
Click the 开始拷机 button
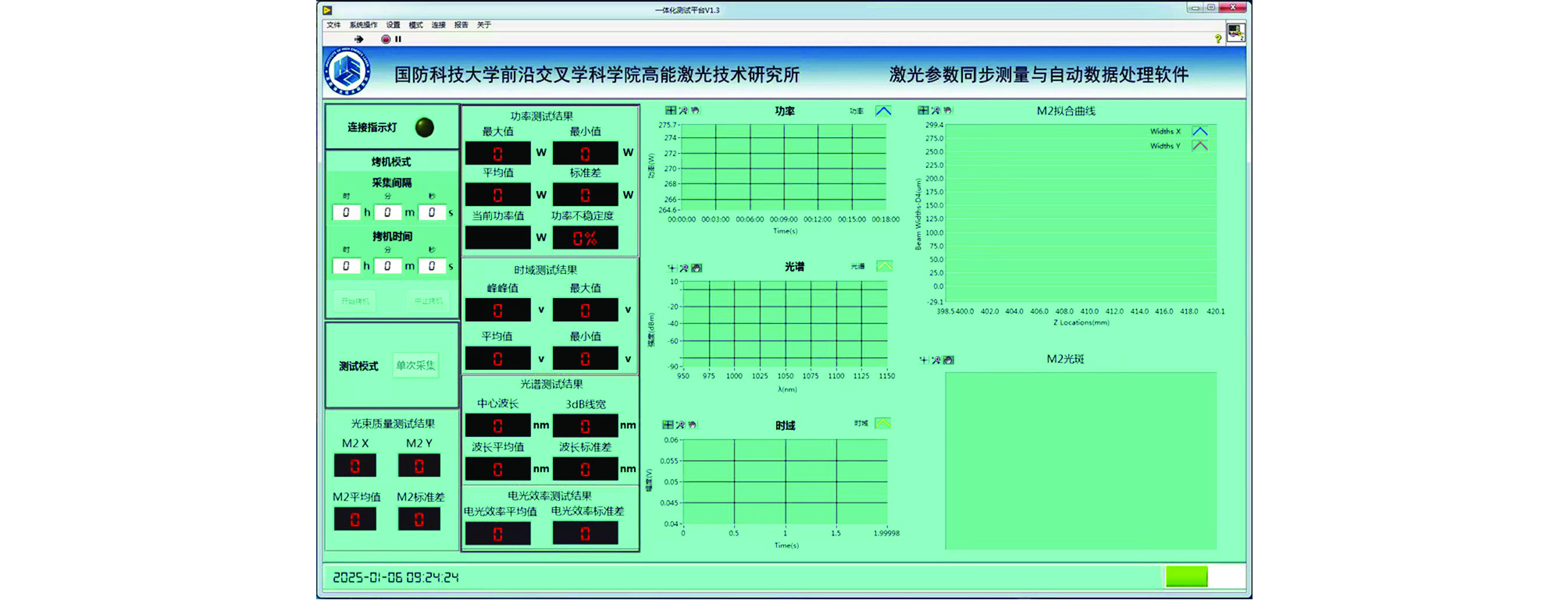[x=355, y=301]
